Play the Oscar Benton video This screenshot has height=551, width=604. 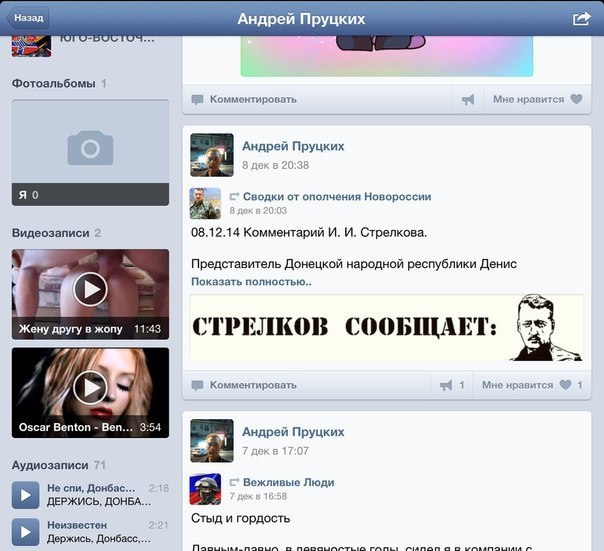(x=90, y=387)
